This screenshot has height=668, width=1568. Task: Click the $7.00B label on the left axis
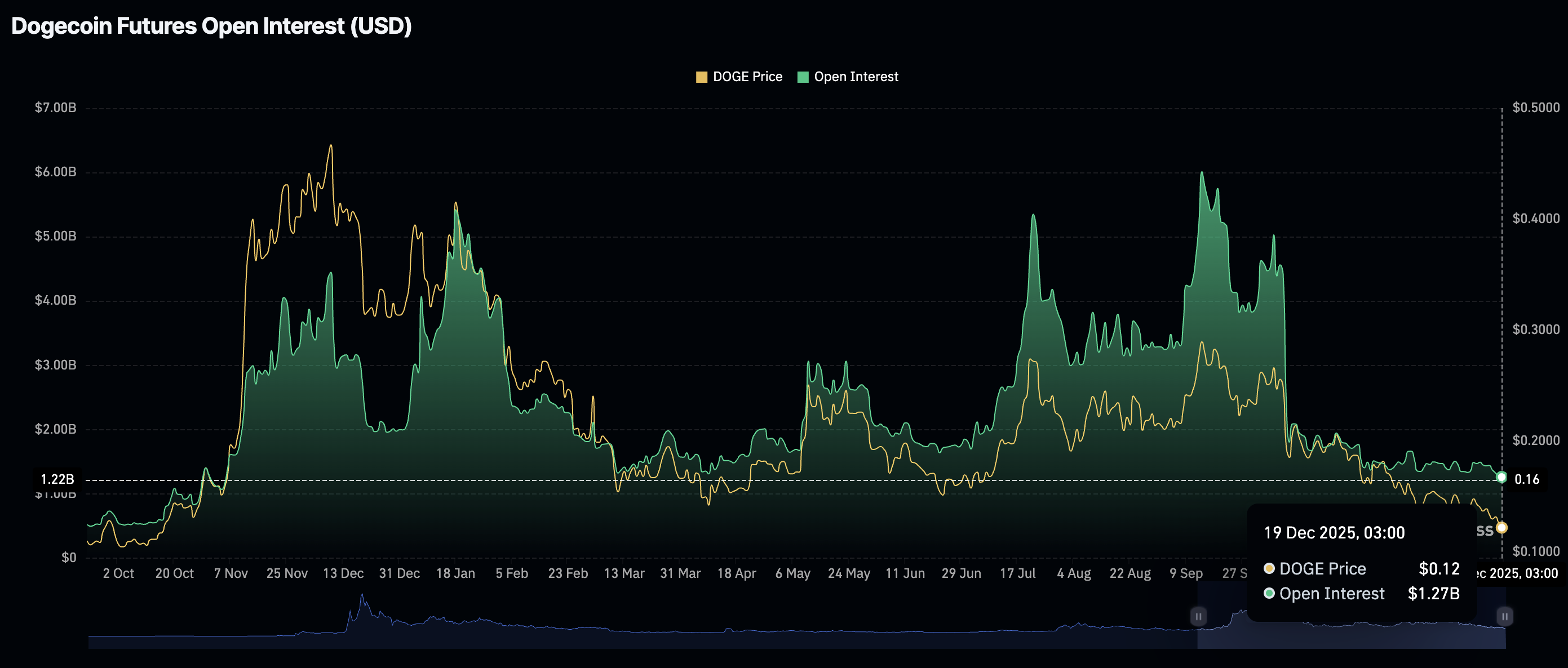coord(55,107)
